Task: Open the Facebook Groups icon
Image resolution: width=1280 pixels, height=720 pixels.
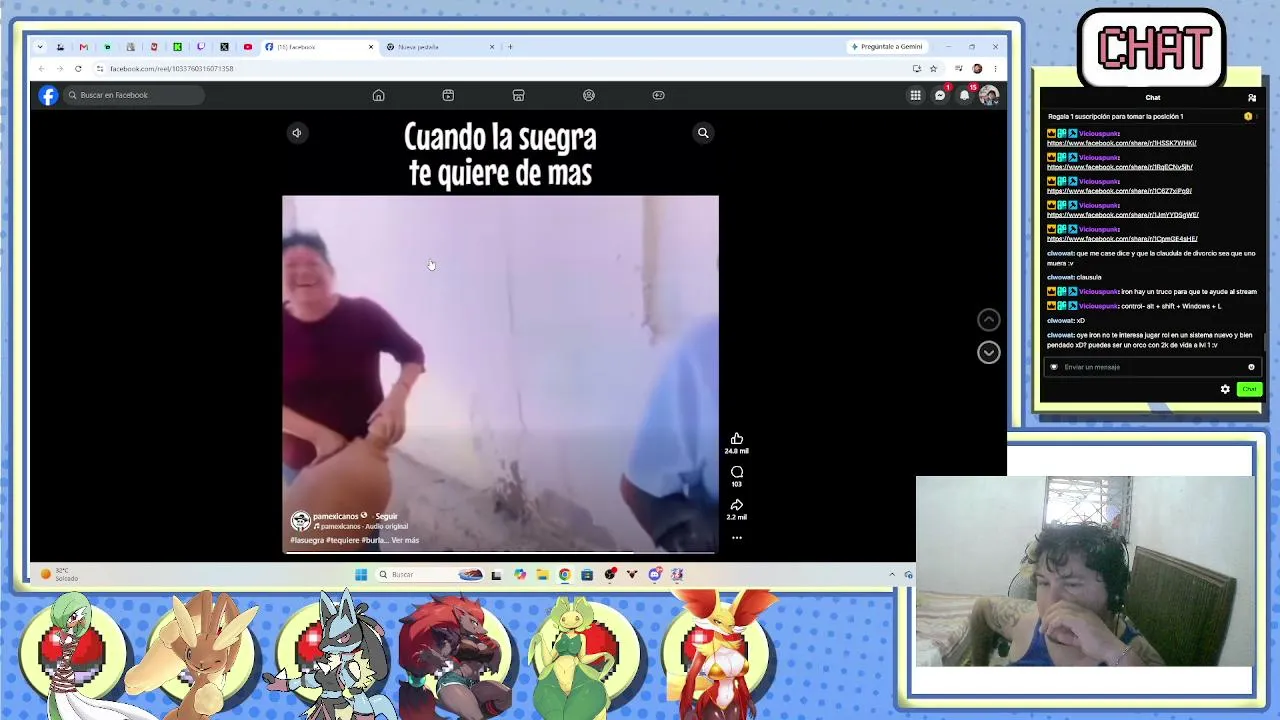Action: click(x=588, y=95)
